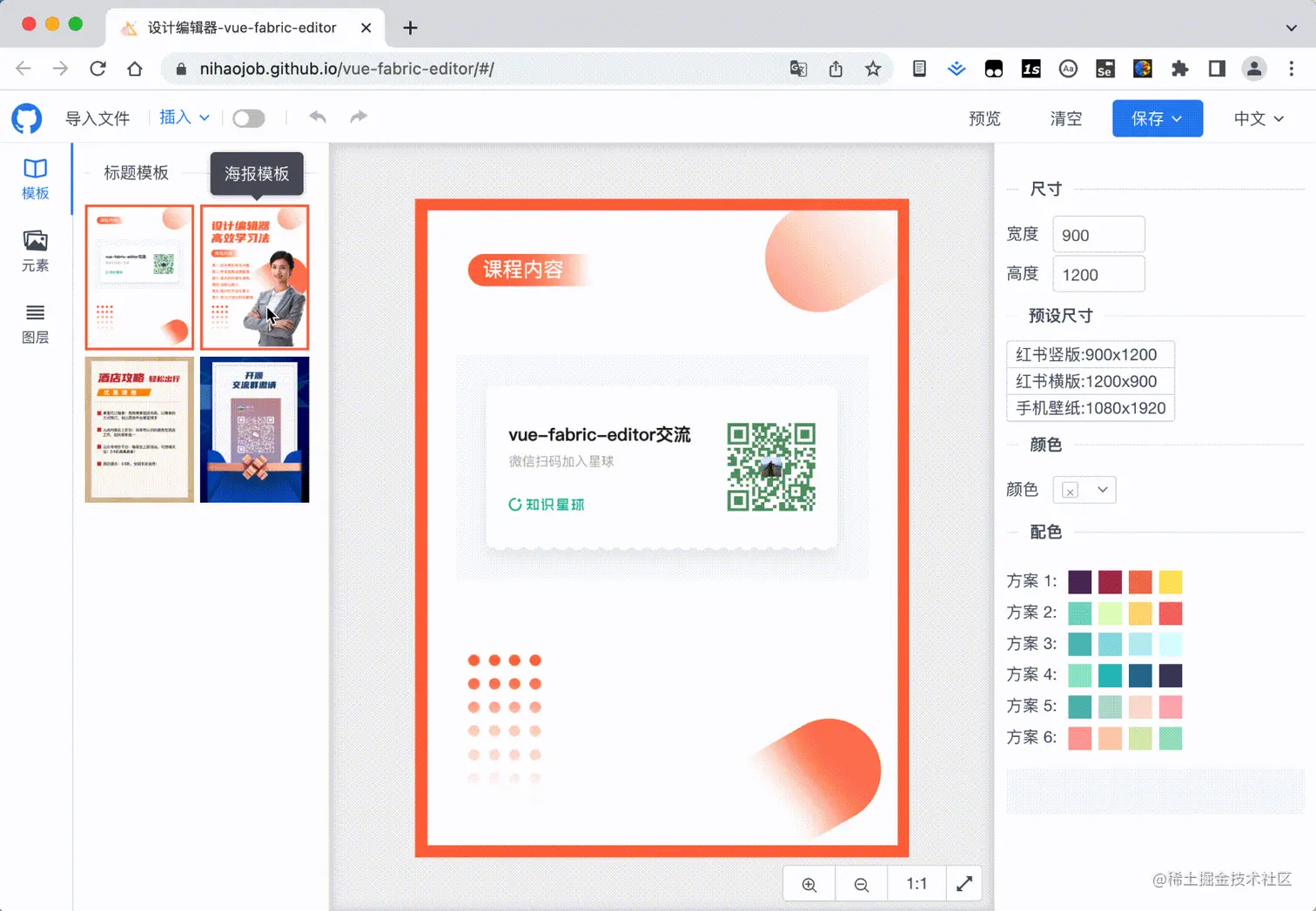The image size is (1316, 911).
Task: Click the undo arrow icon
Action: coord(318,117)
